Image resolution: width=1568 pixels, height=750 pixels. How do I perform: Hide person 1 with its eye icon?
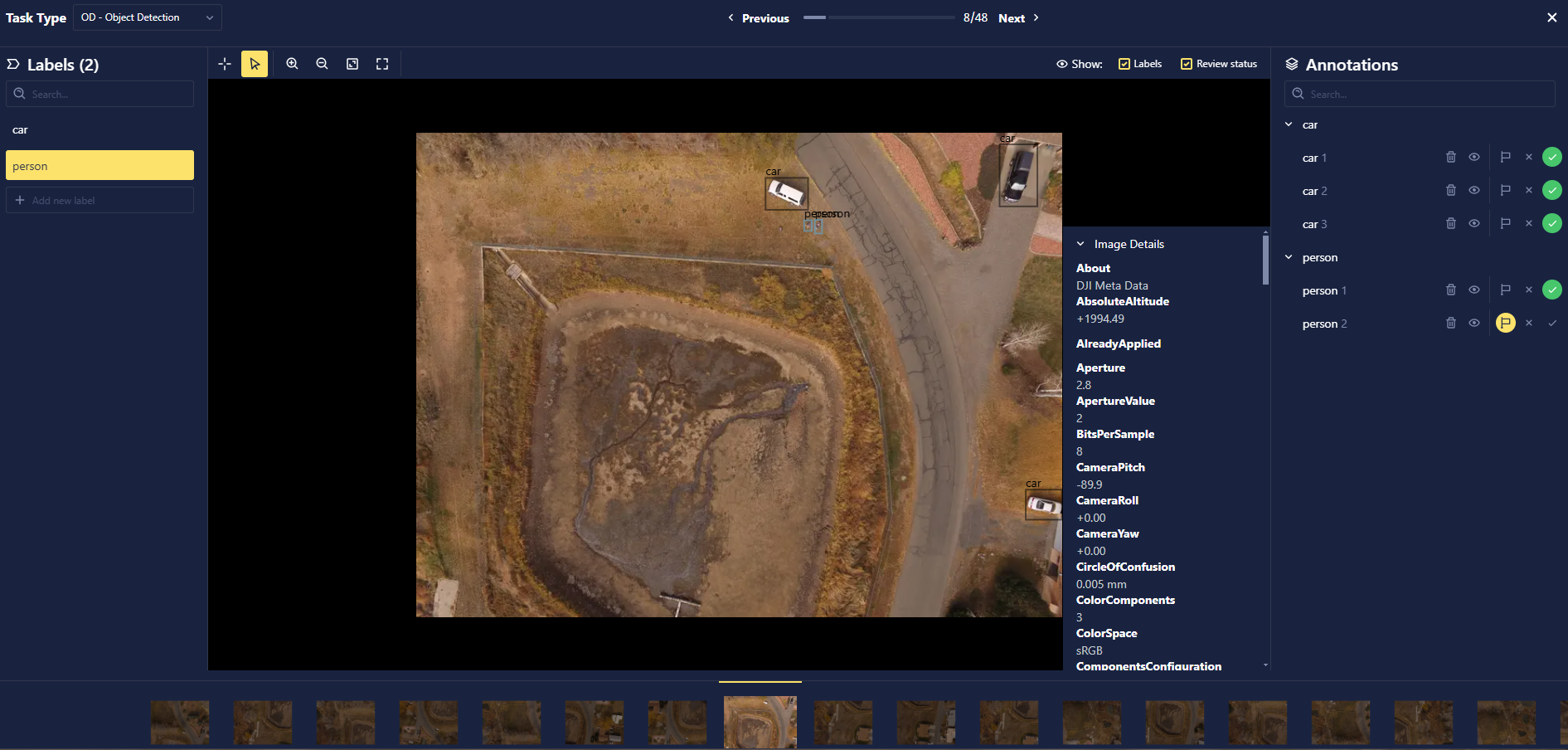pos(1474,290)
